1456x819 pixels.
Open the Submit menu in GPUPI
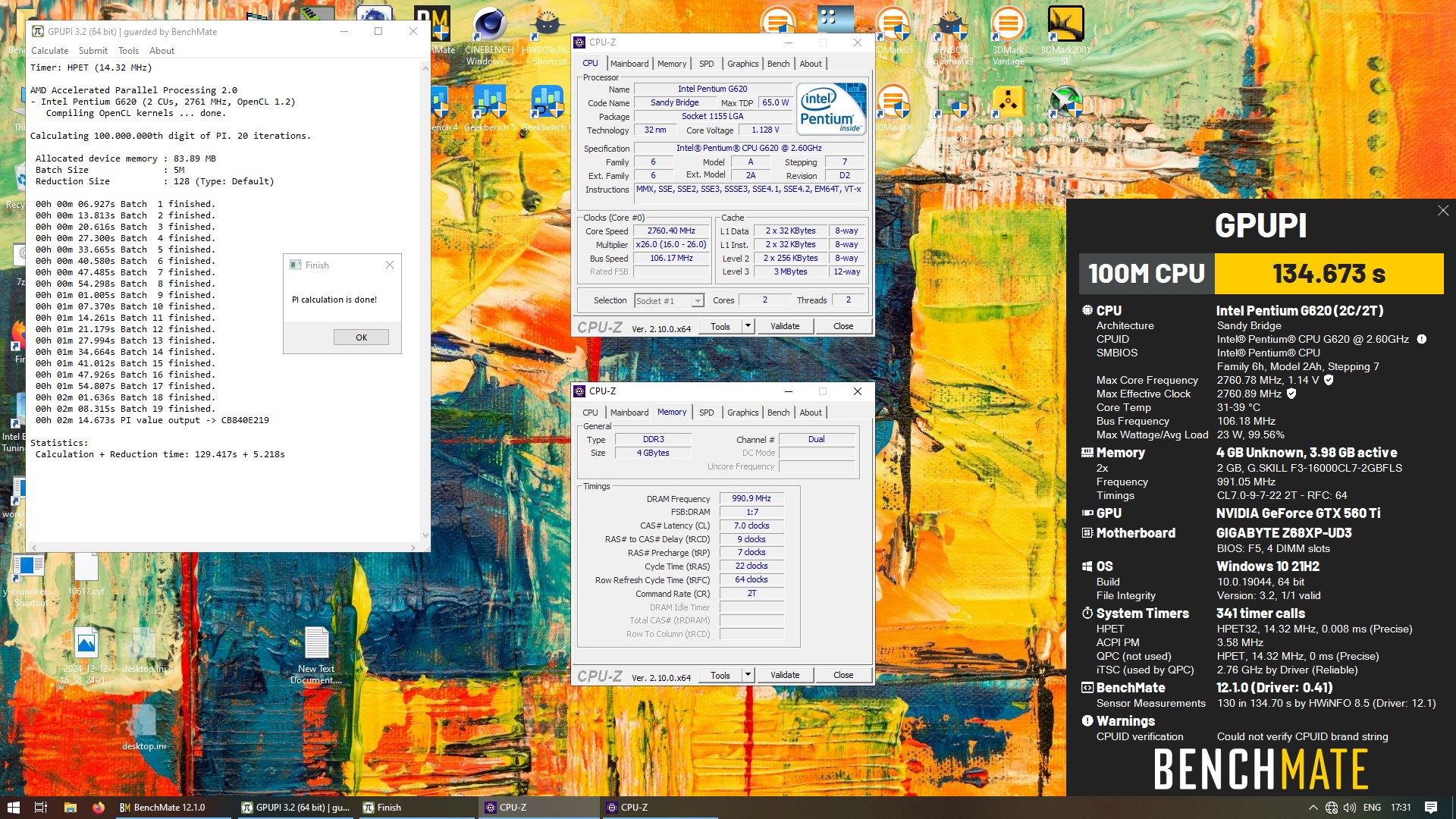(x=93, y=51)
